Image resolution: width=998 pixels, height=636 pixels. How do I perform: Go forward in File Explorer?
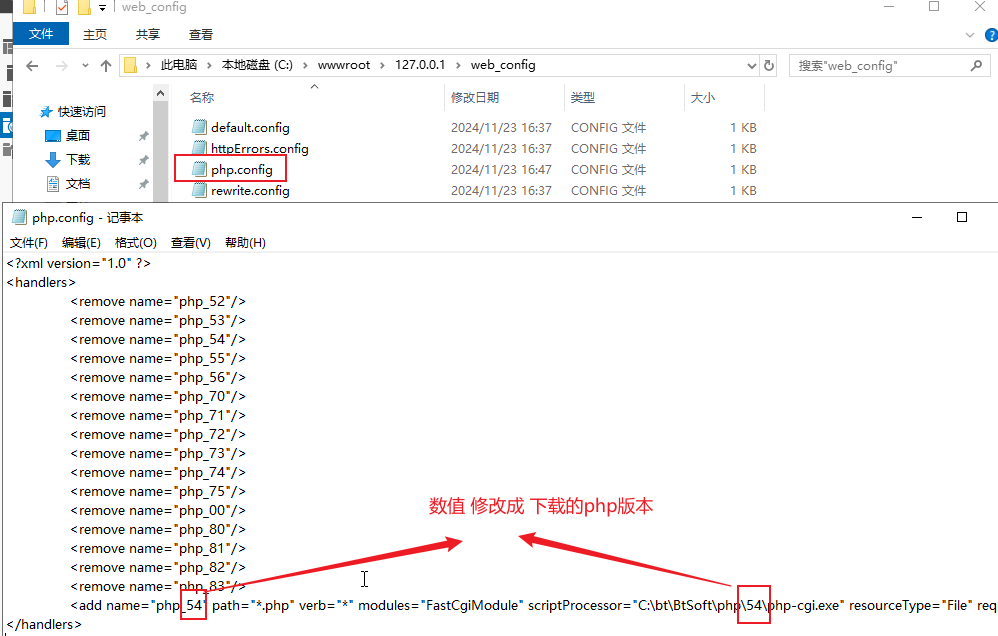(x=61, y=66)
